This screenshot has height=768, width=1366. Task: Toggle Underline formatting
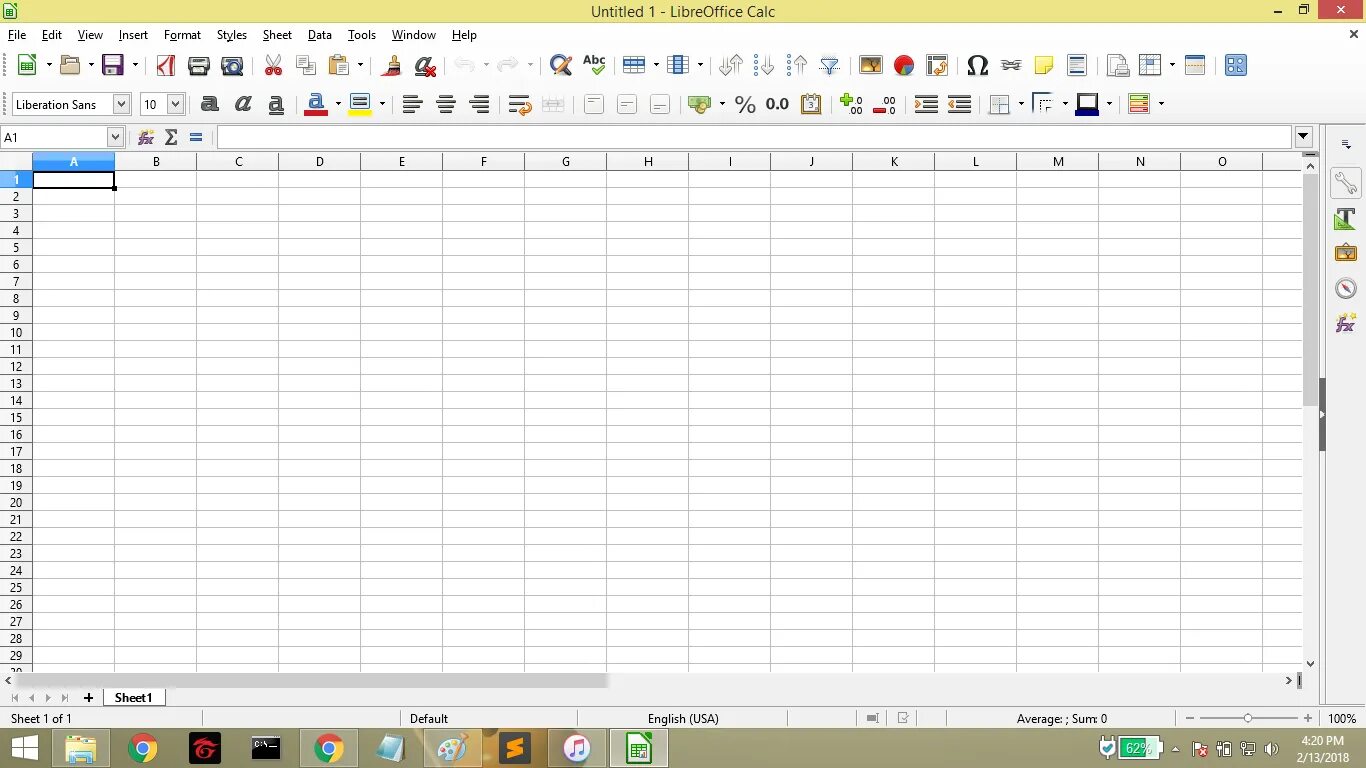point(276,104)
